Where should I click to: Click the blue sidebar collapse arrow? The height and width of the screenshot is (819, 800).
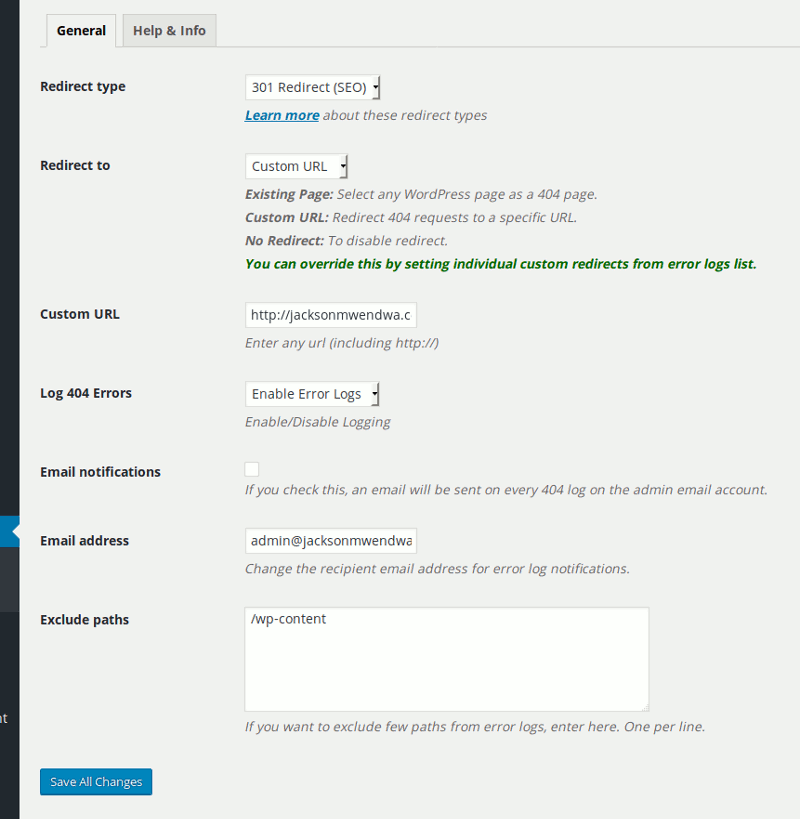pos(12,531)
